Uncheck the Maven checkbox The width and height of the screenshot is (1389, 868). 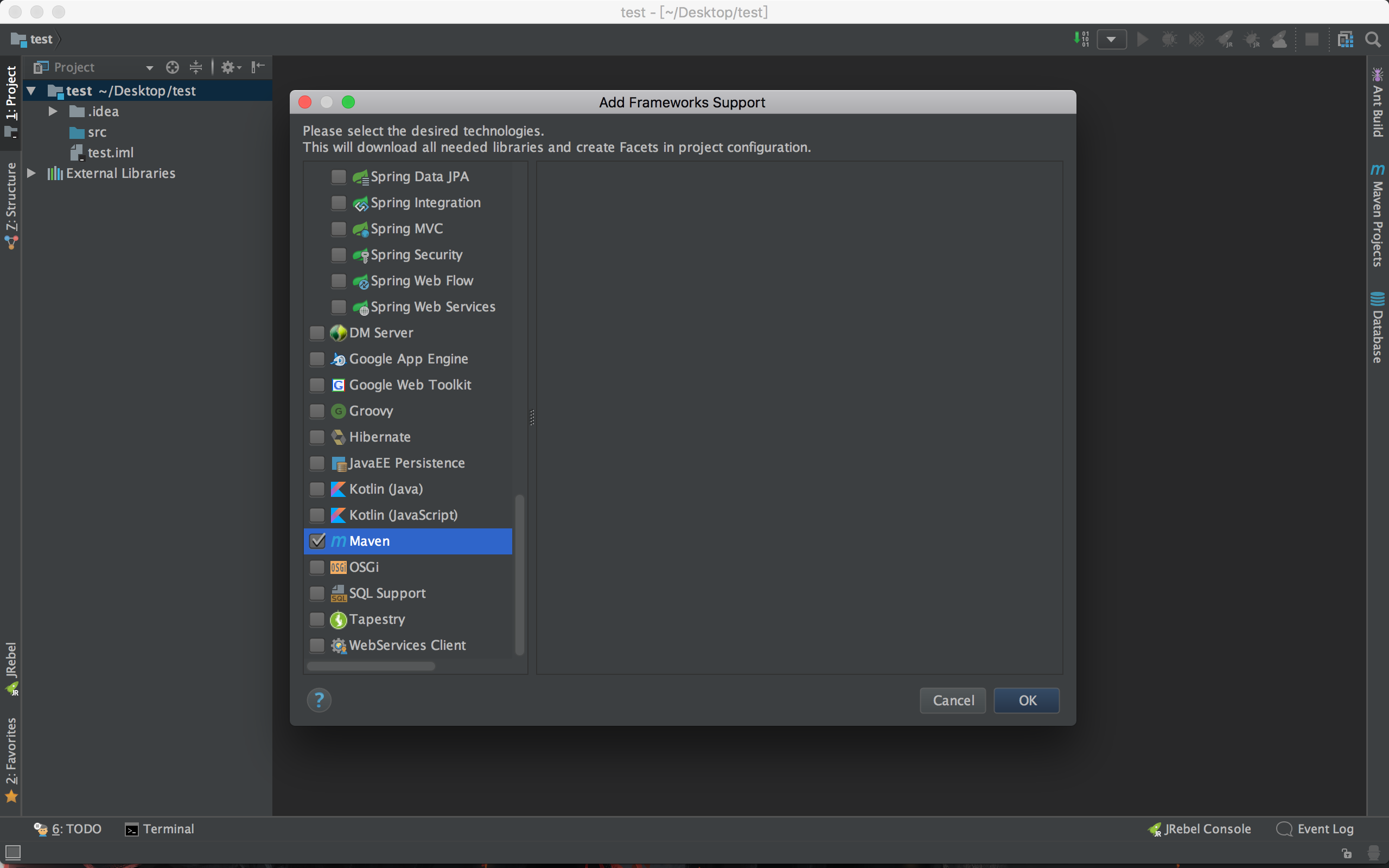pos(317,541)
